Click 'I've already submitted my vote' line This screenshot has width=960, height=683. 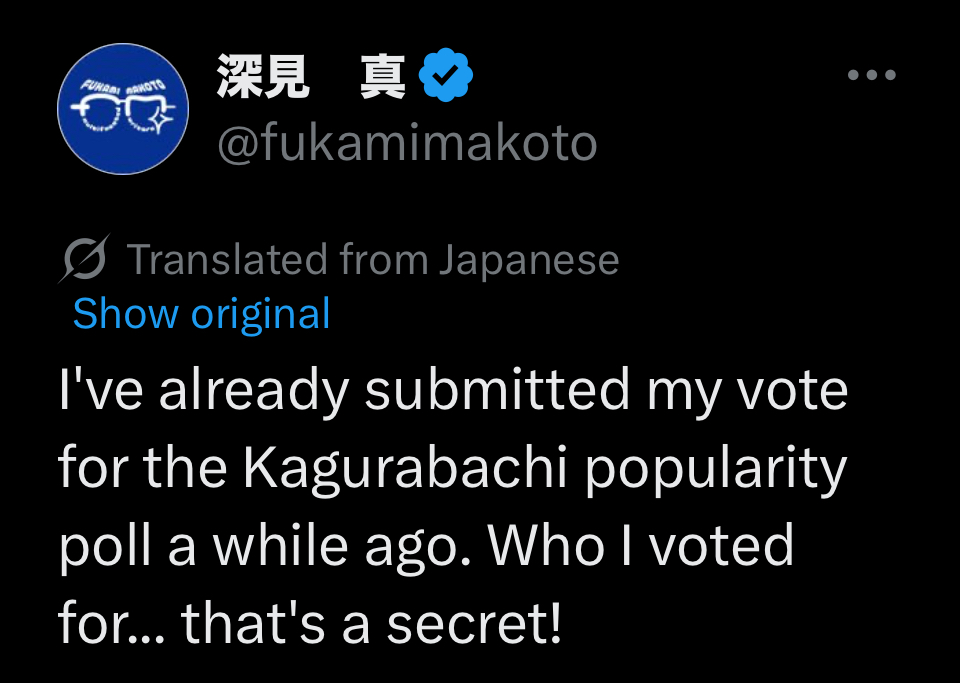click(452, 390)
